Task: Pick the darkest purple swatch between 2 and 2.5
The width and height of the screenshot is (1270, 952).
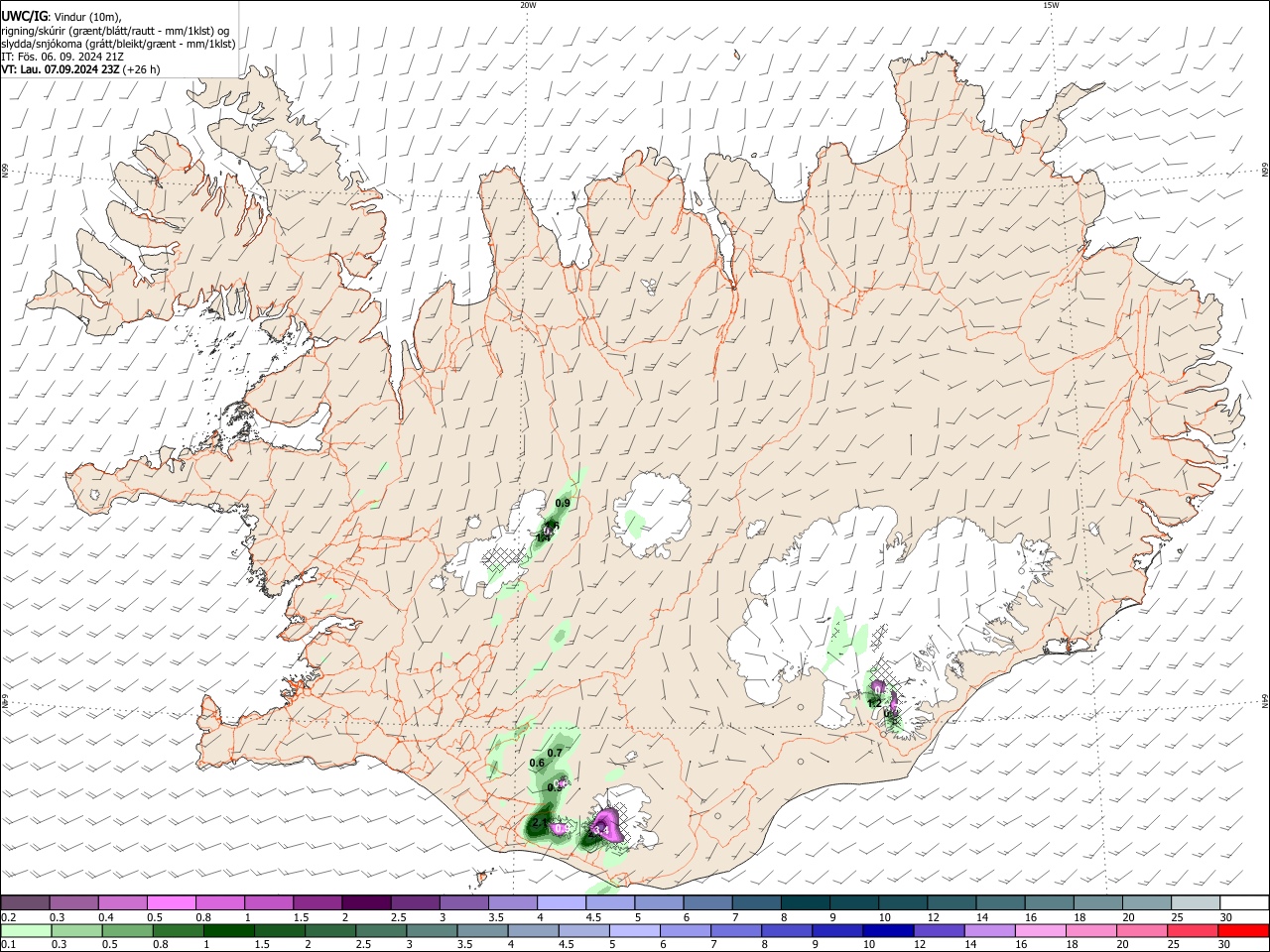Action: [366, 903]
